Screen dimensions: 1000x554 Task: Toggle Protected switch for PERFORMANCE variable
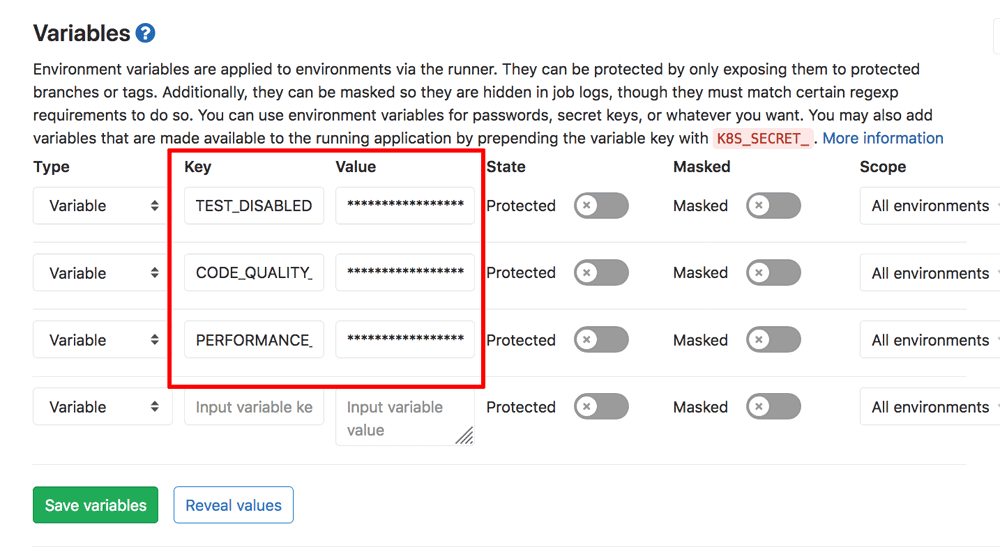(601, 340)
